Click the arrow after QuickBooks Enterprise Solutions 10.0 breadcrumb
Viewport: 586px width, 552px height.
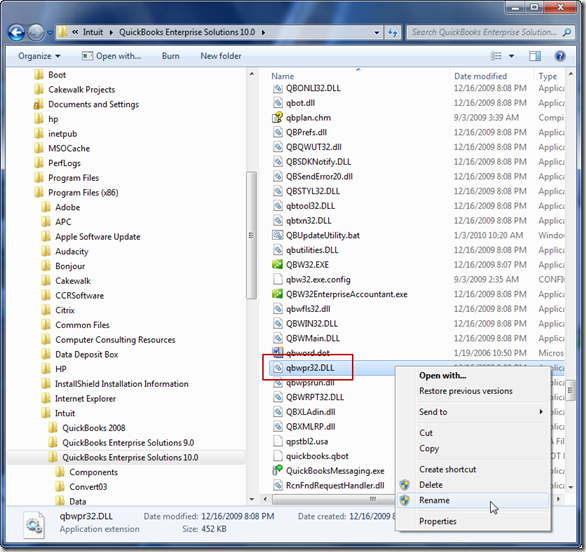click(x=263, y=33)
